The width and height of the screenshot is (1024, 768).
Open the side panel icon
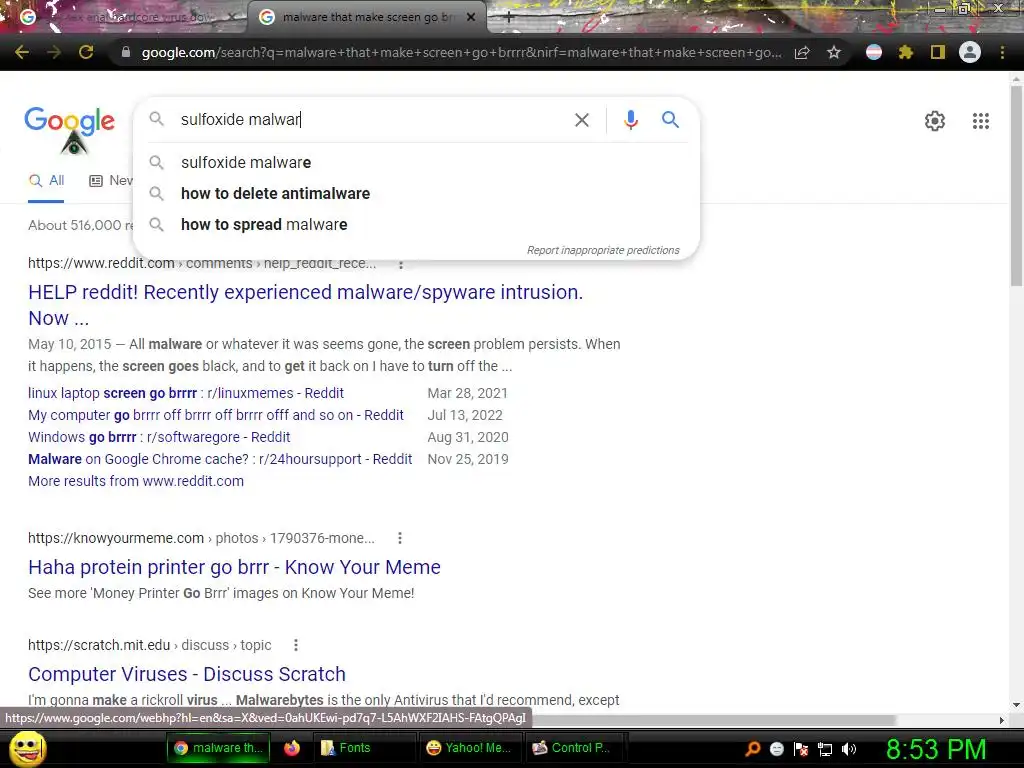[x=938, y=52]
